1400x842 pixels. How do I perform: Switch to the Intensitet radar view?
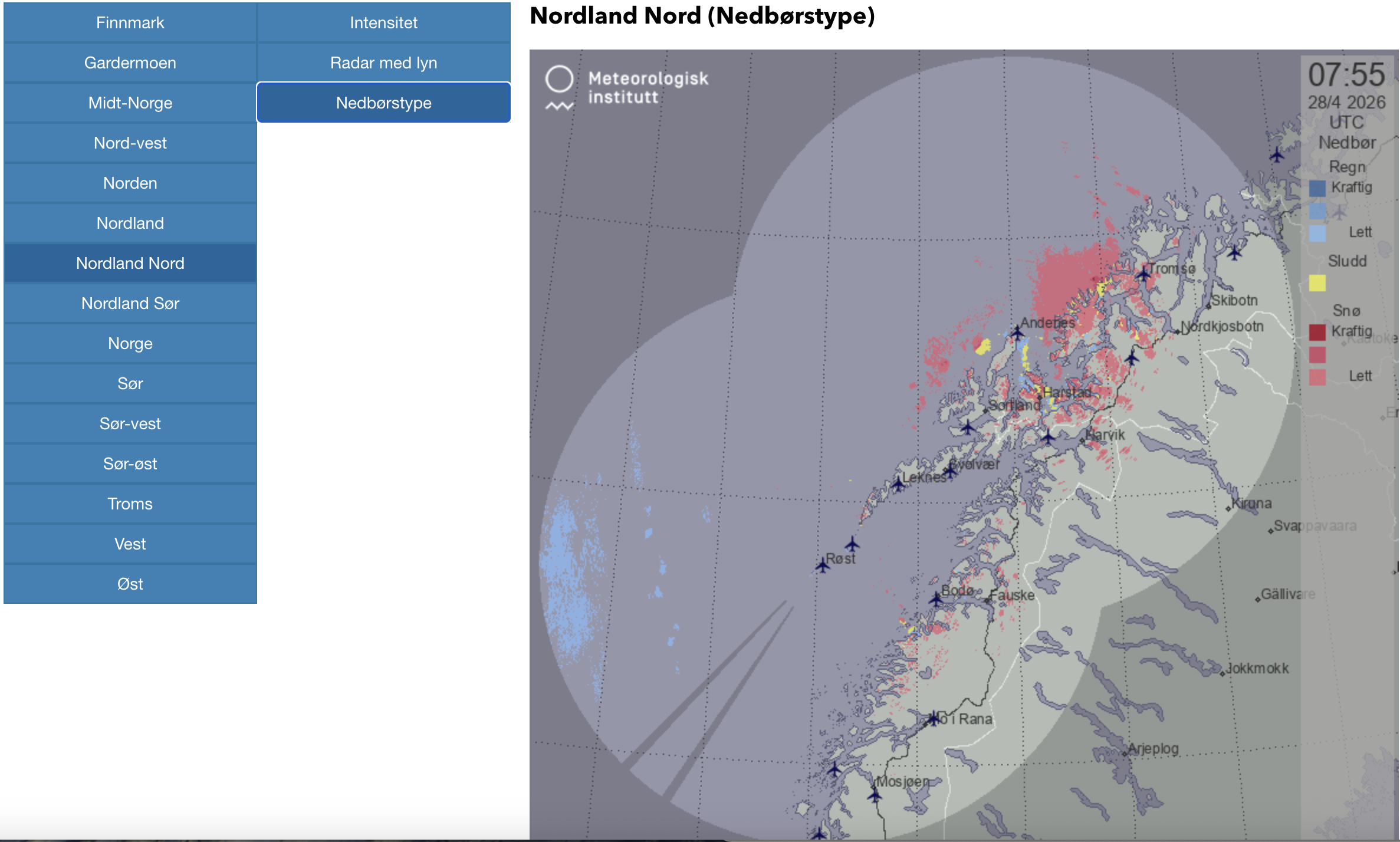pyautogui.click(x=384, y=22)
